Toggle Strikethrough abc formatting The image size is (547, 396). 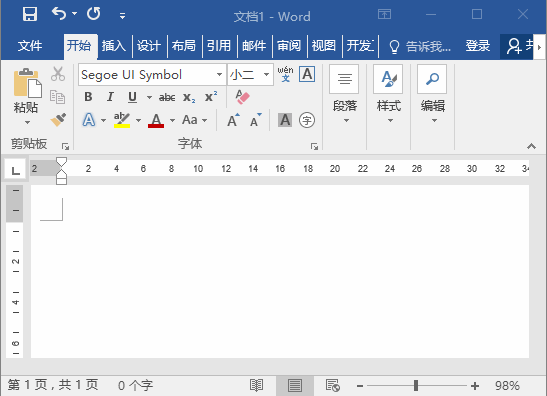pos(167,97)
